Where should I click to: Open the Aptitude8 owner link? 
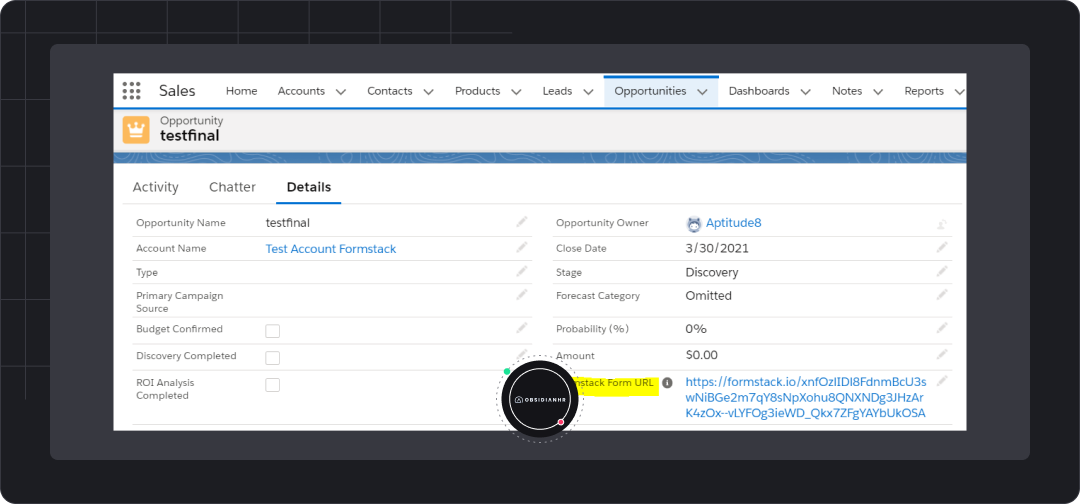(734, 223)
